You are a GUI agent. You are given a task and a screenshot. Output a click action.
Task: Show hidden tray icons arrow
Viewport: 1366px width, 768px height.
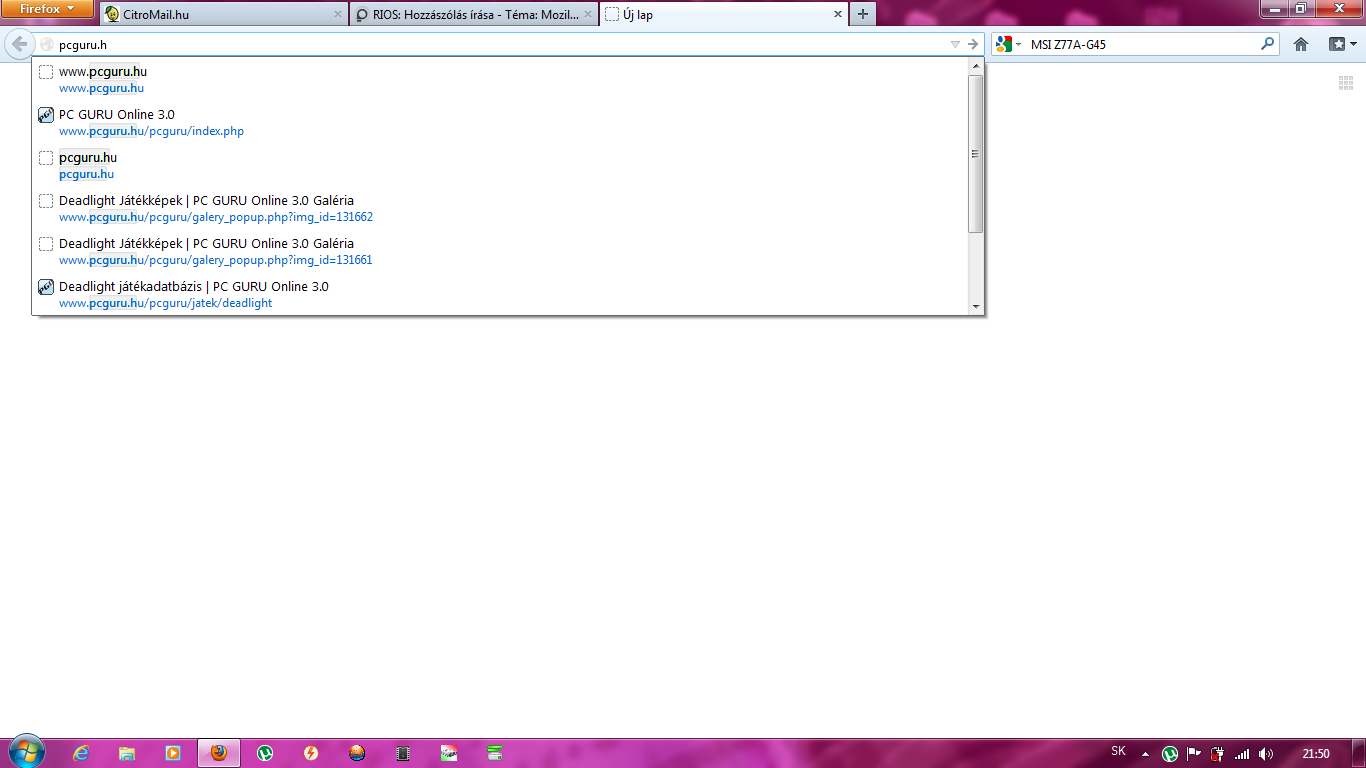1146,754
